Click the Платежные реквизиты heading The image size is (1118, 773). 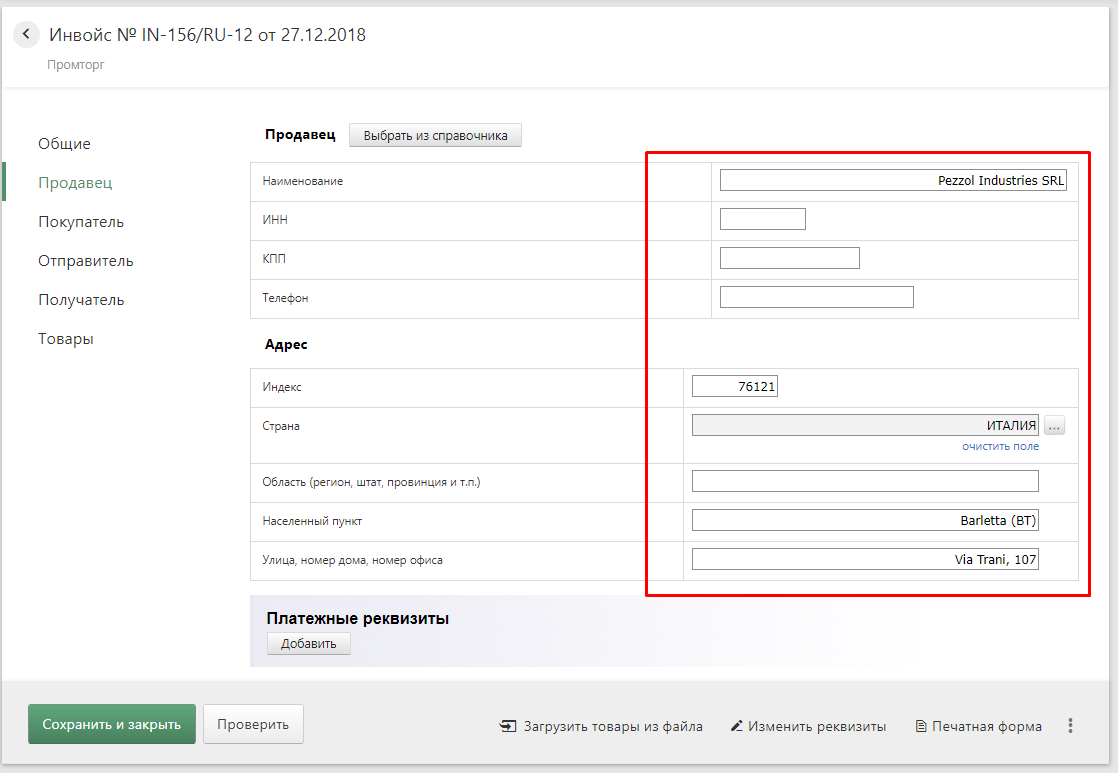tap(357, 618)
